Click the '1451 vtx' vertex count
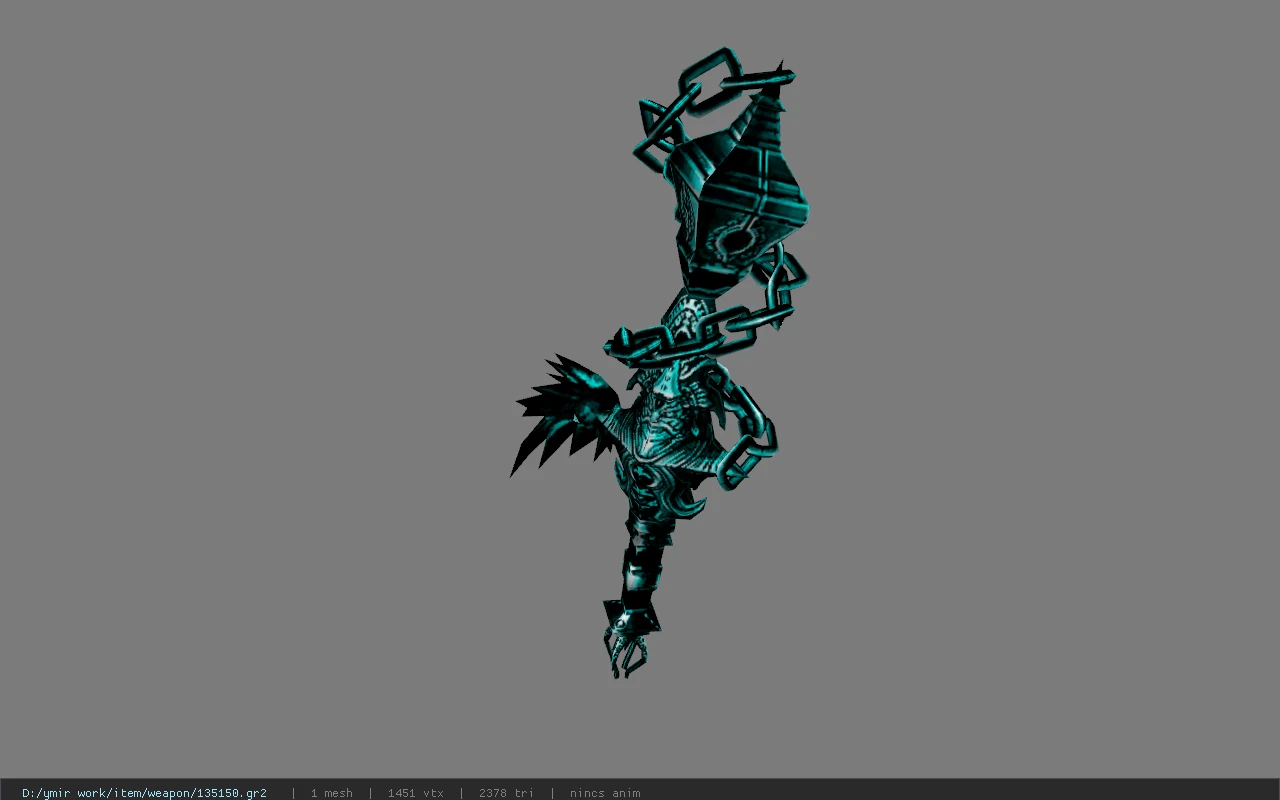This screenshot has height=800, width=1280. coord(415,793)
